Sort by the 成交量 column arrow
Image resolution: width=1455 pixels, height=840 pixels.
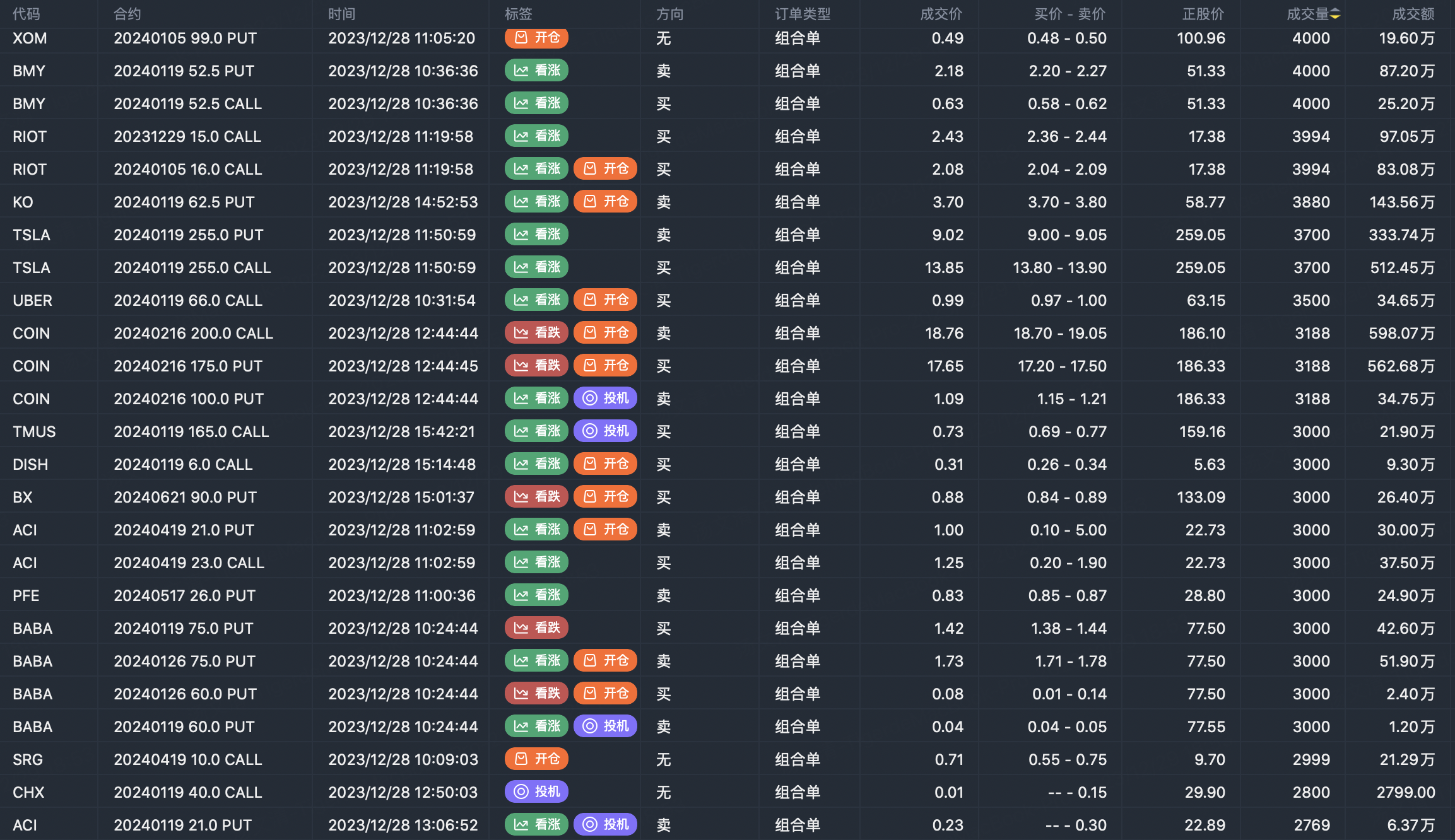(x=1335, y=14)
